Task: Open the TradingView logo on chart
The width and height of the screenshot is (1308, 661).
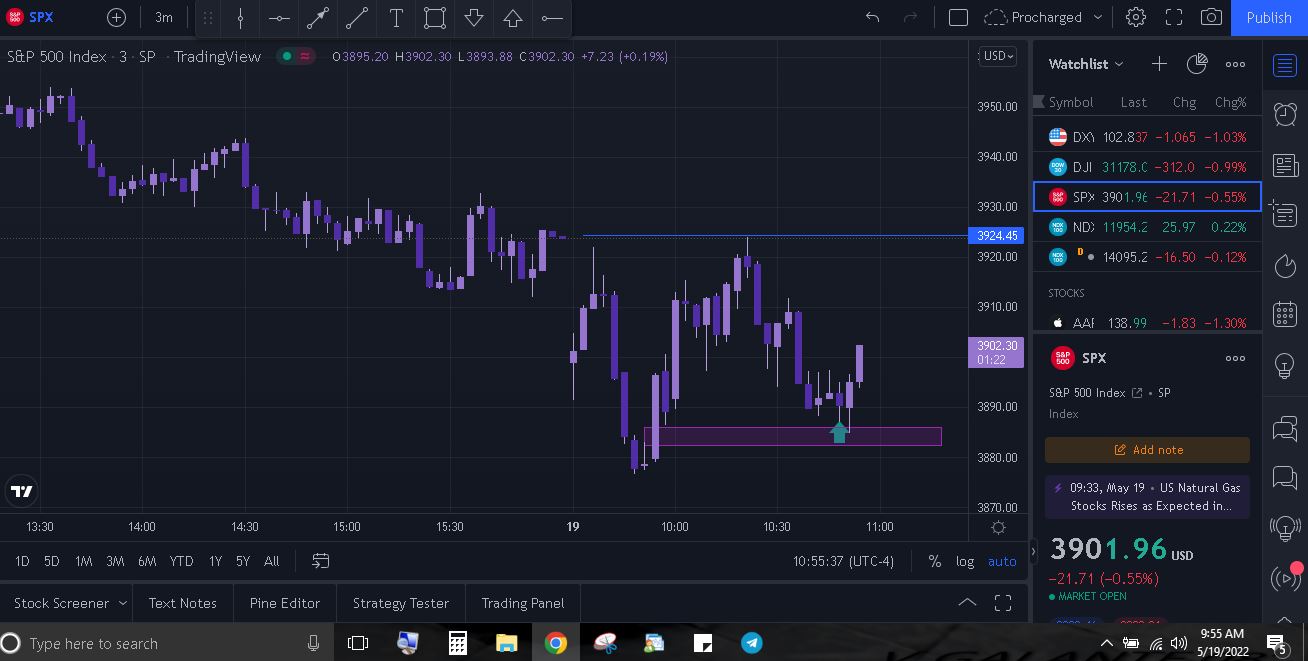Action: [21, 491]
